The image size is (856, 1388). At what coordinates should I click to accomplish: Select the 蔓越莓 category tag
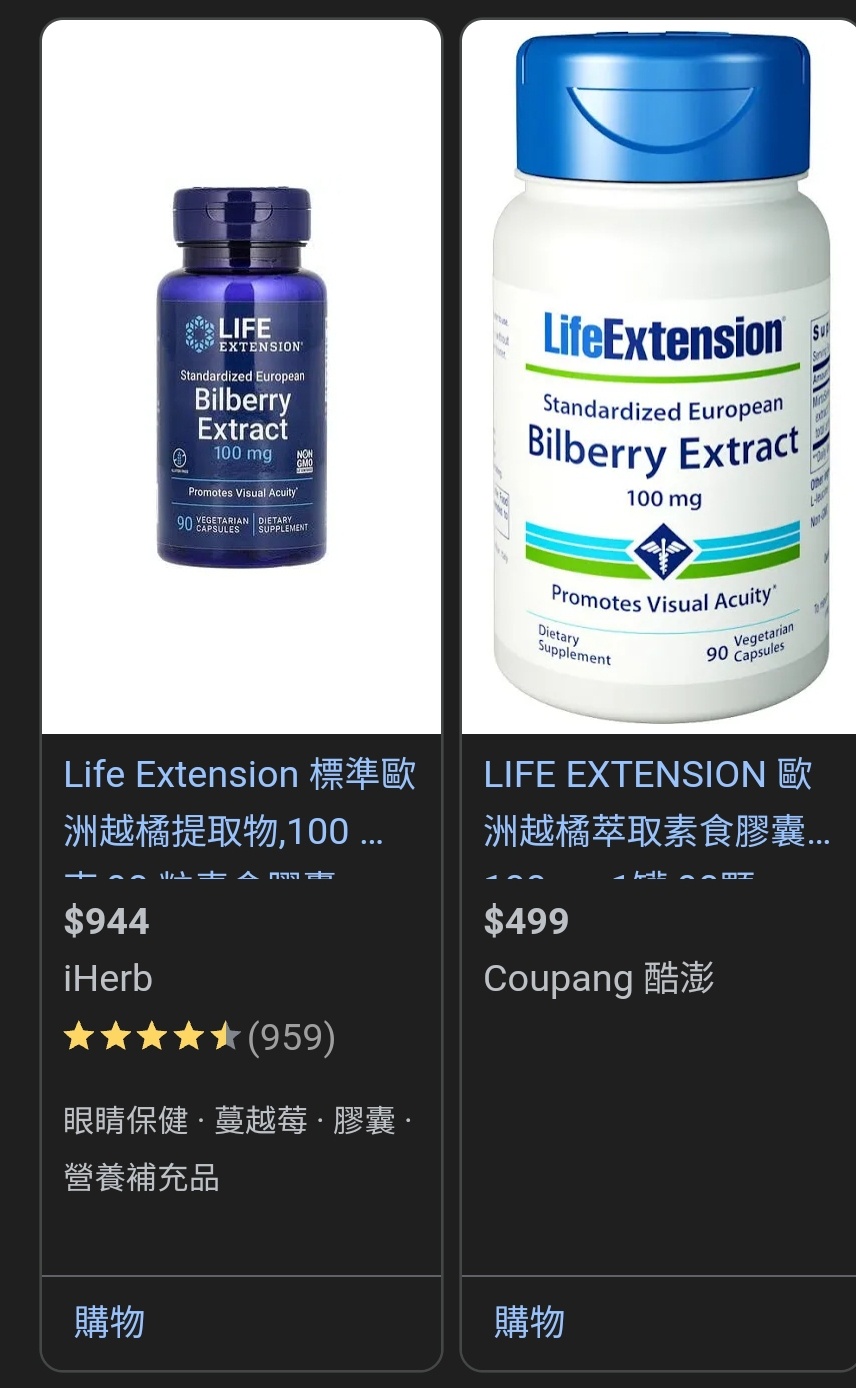click(261, 1120)
